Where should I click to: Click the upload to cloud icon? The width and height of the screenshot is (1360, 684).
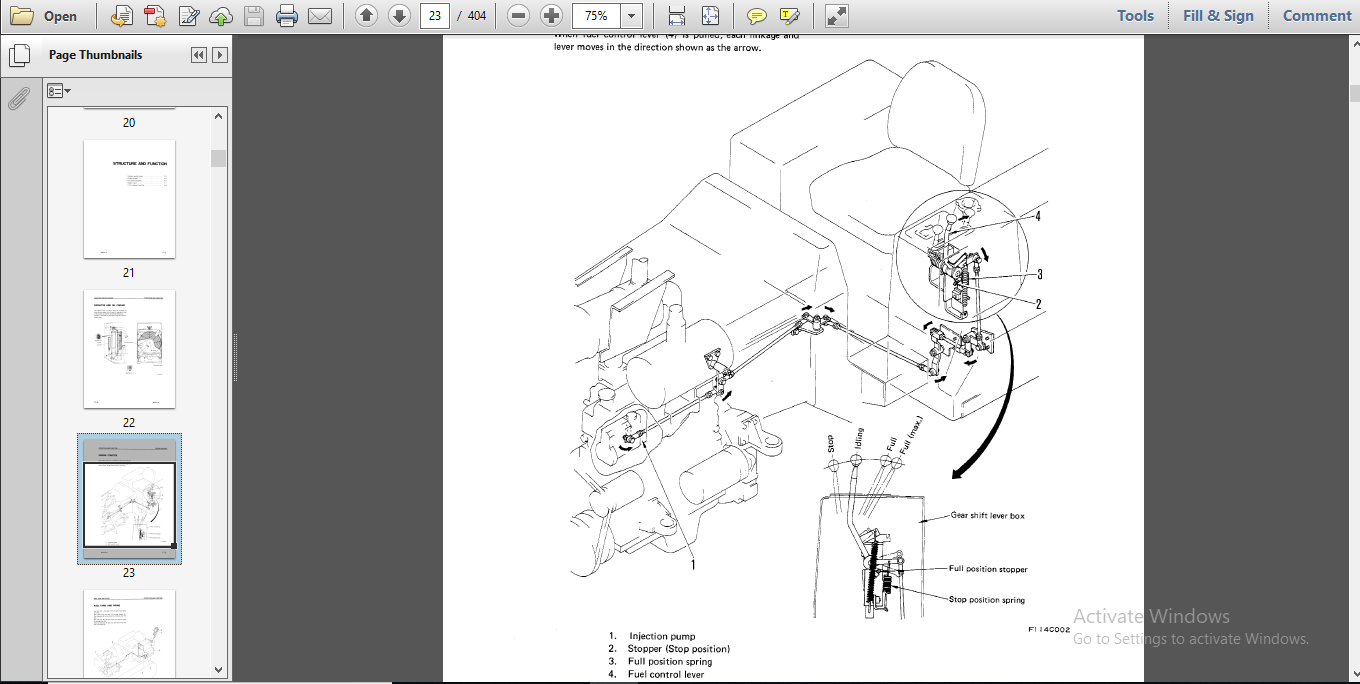221,16
